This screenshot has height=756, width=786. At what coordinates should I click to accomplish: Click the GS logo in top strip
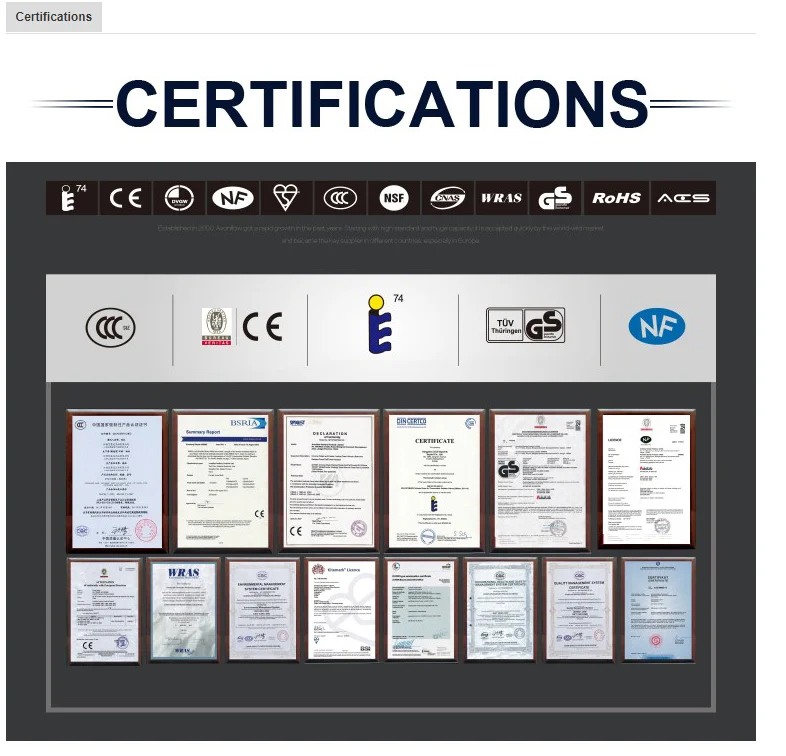coord(555,198)
